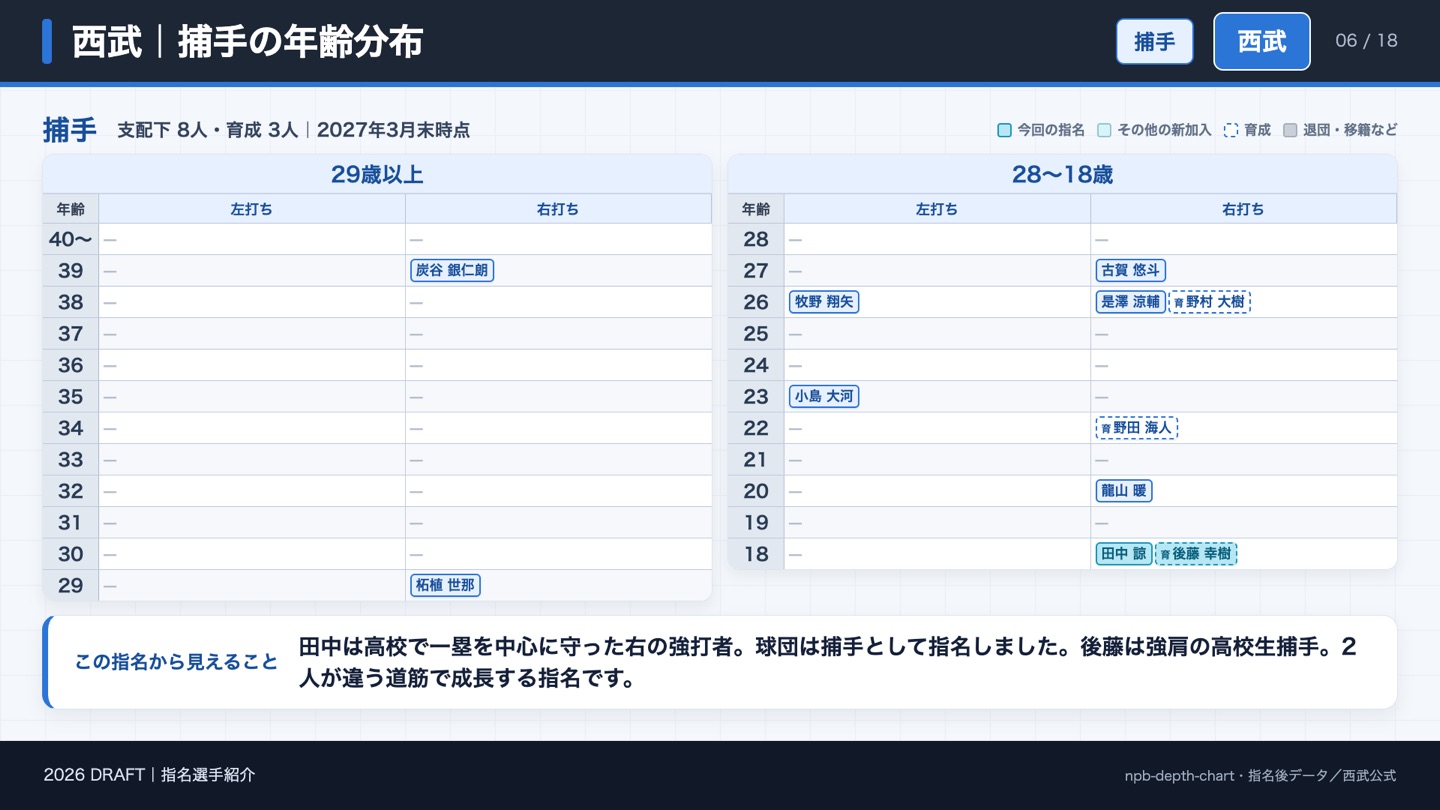This screenshot has width=1440, height=810.
Task: Select player chip 古賀 悠斗
Action: point(1131,270)
